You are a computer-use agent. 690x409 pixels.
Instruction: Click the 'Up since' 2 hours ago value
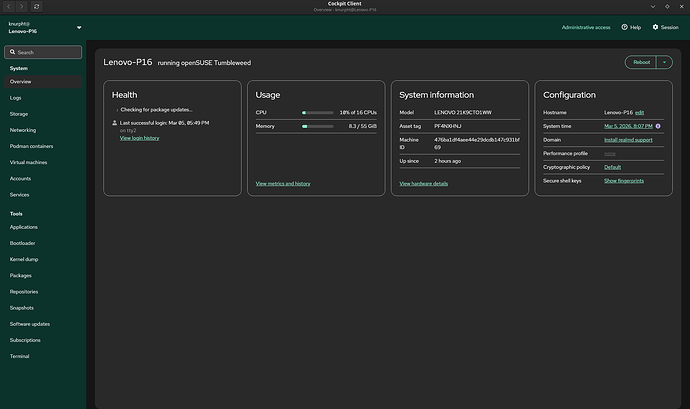[x=447, y=161]
